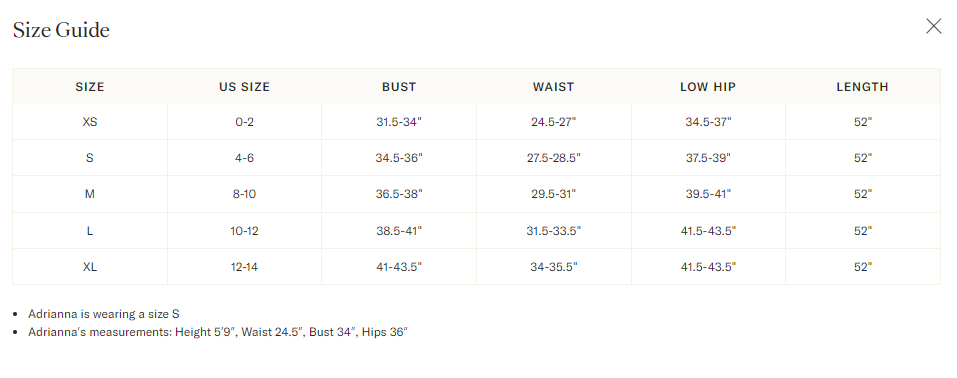
Task: Click low hip value 39.5-41"
Action: pyautogui.click(x=708, y=194)
